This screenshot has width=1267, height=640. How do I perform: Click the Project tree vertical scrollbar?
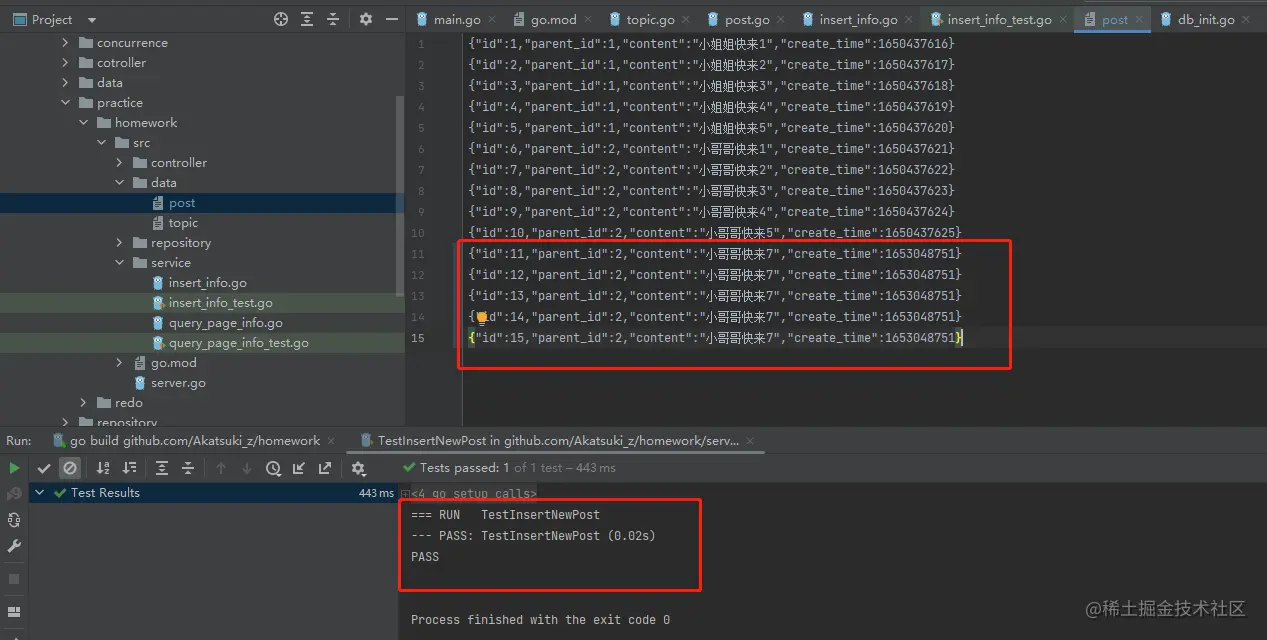click(401, 195)
